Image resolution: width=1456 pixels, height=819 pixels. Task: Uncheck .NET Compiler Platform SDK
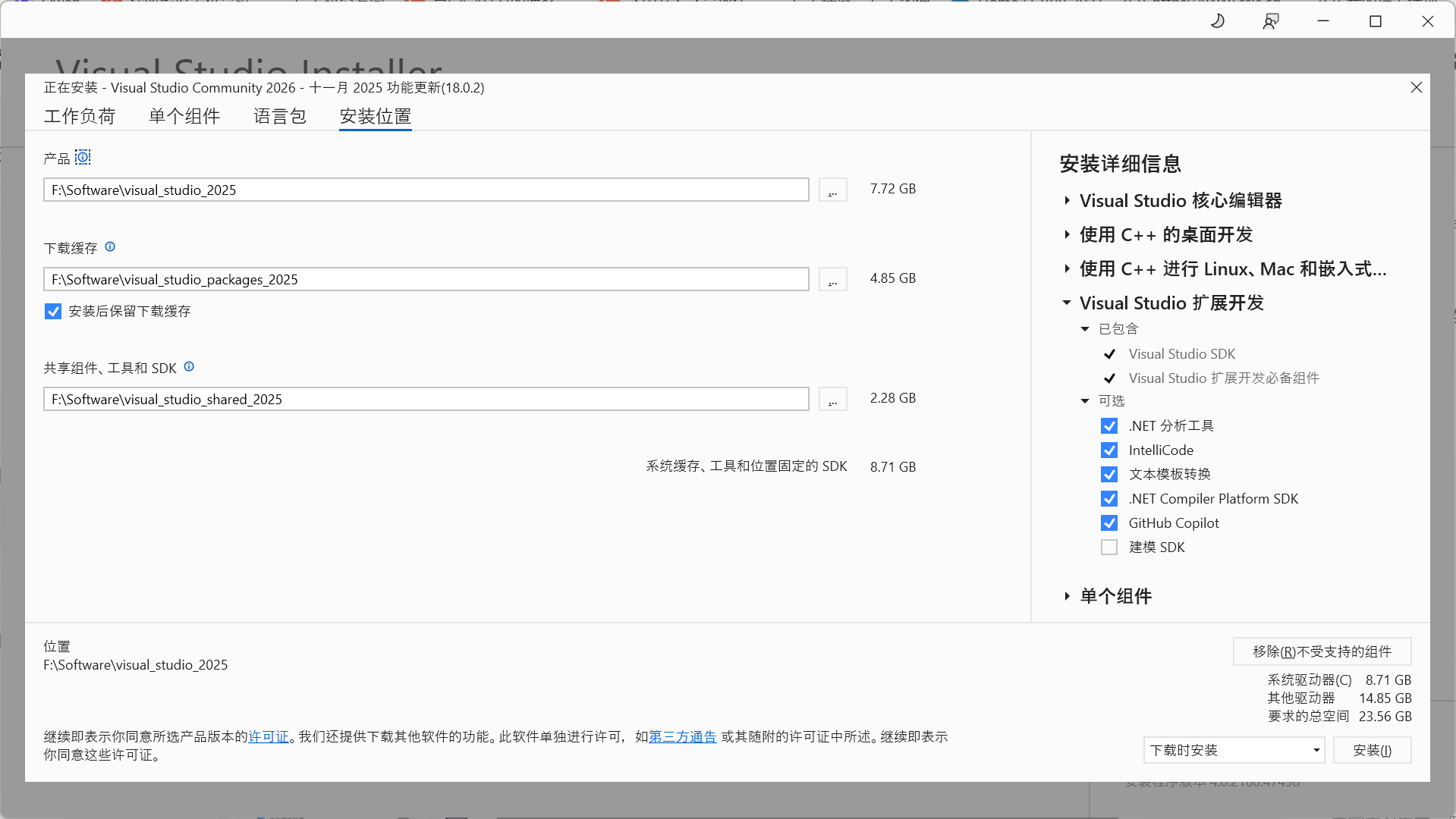[x=1109, y=499]
